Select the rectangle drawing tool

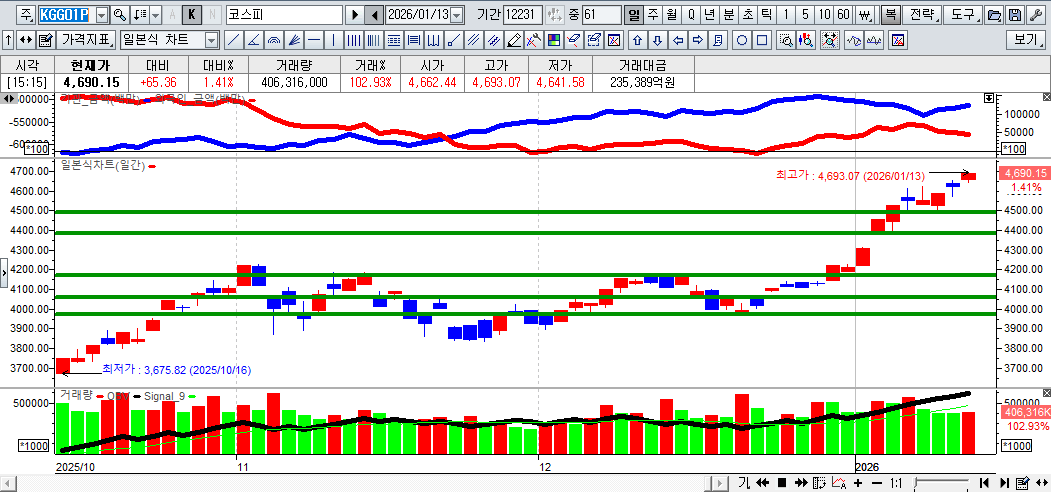[762, 40]
